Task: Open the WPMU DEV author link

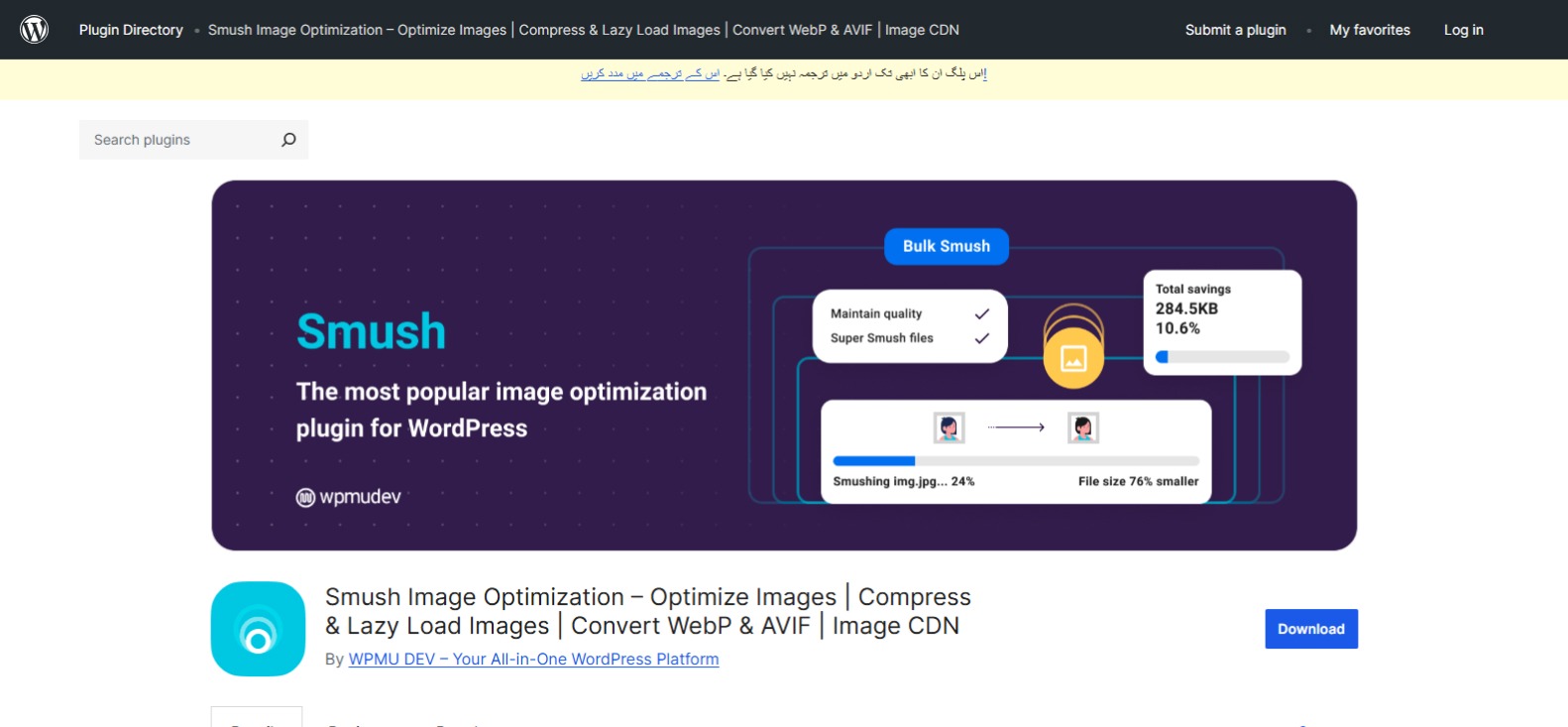Action: coord(533,659)
